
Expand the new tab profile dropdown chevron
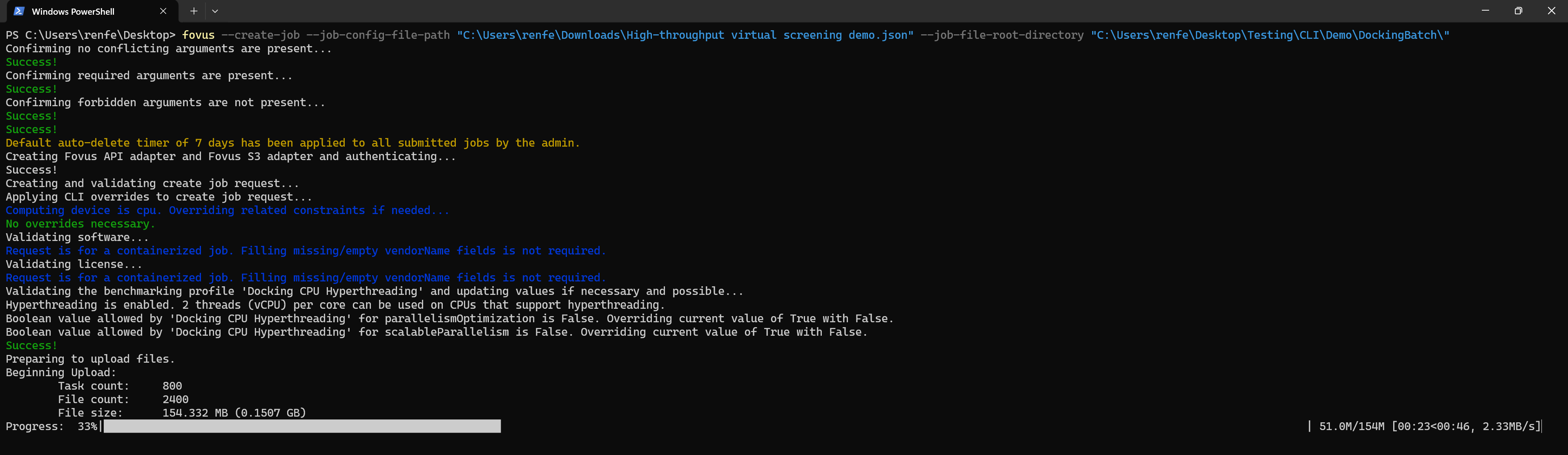point(215,11)
